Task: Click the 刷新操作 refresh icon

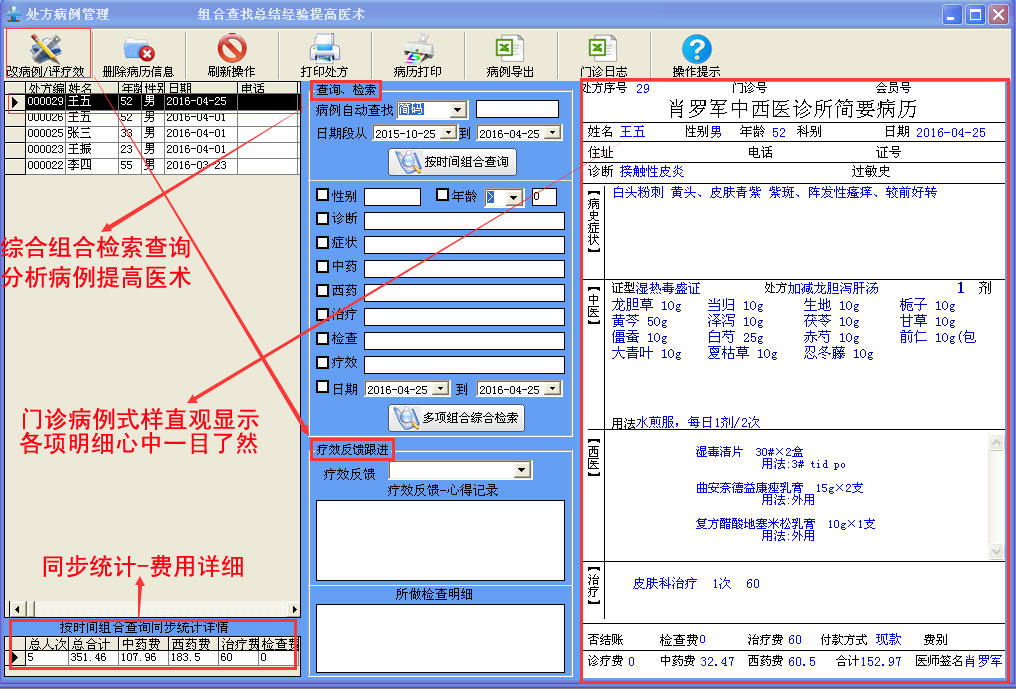Action: click(231, 49)
